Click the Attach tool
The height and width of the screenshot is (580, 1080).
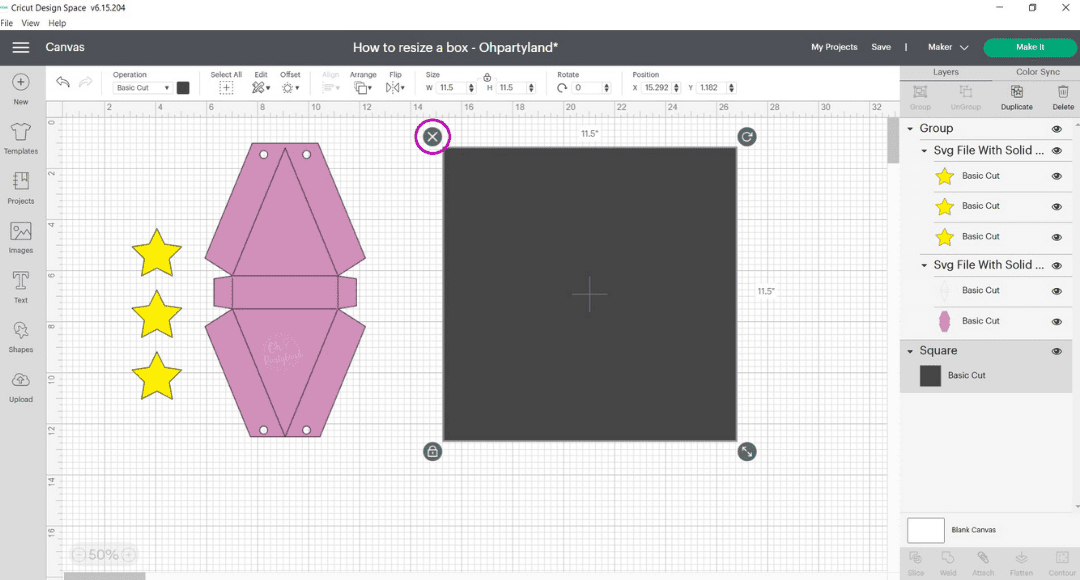pyautogui.click(x=983, y=563)
